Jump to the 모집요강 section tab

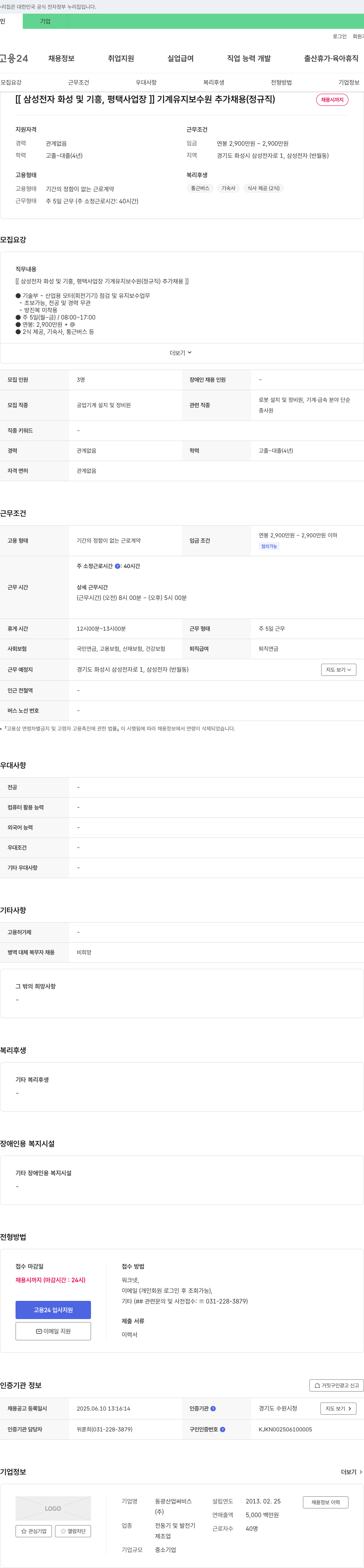point(11,82)
